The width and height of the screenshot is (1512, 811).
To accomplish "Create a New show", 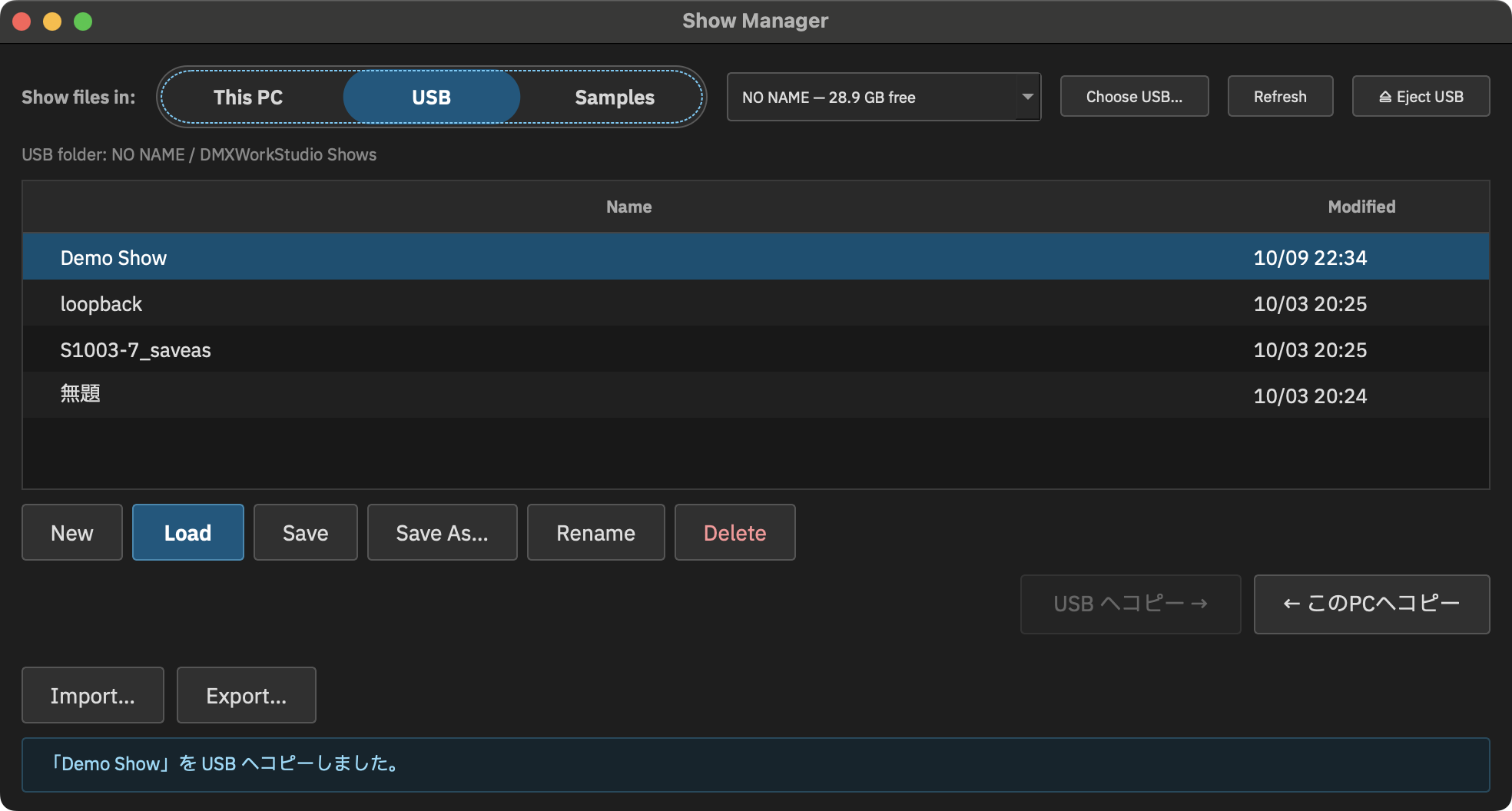I will coord(72,532).
